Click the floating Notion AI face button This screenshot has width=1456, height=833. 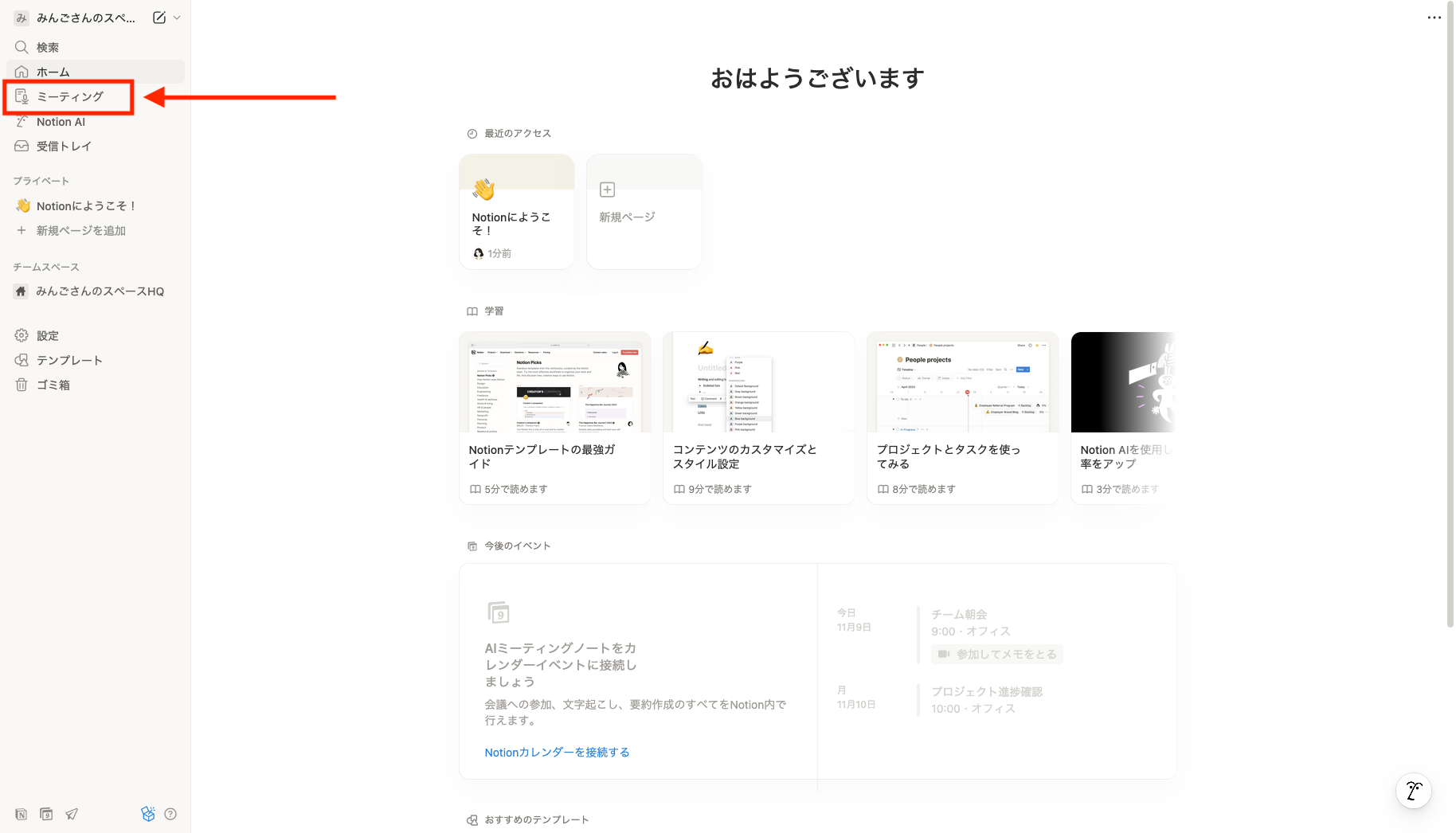(1413, 791)
